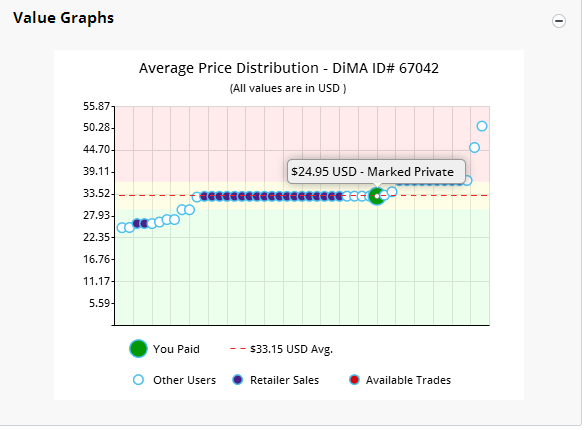The image size is (586, 430).
Task: Select the highest data point near 50.28
Action: pos(482,126)
